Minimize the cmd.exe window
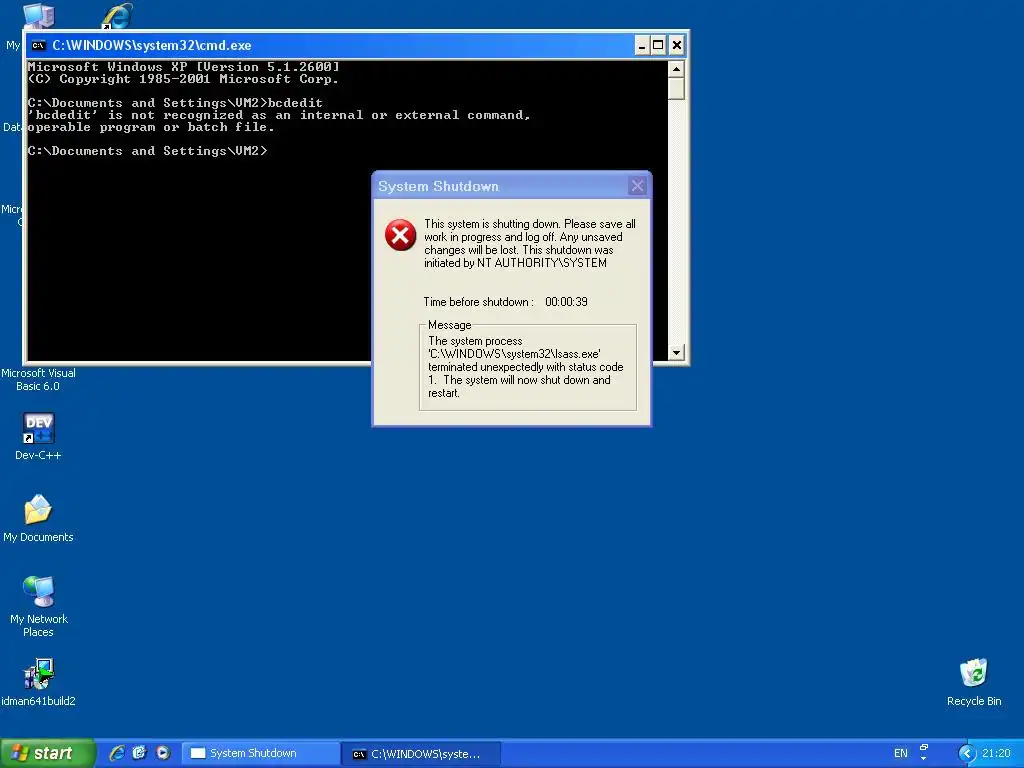This screenshot has width=1024, height=768. pyautogui.click(x=642, y=45)
